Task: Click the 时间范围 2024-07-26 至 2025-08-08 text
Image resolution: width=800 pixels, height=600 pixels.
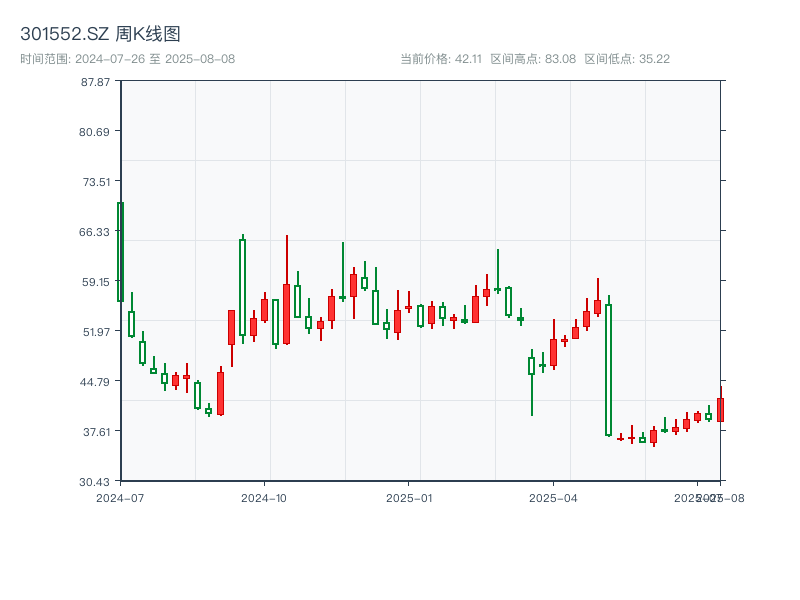Action: tap(128, 59)
